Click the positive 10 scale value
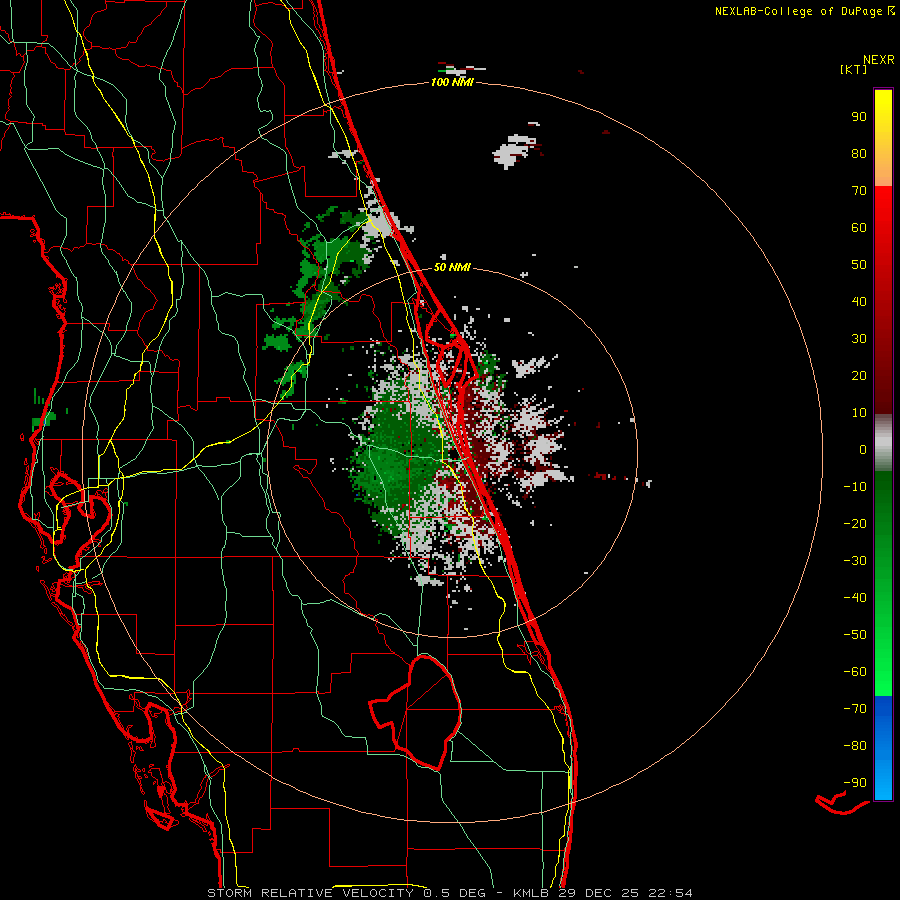The image size is (900, 900). [859, 413]
